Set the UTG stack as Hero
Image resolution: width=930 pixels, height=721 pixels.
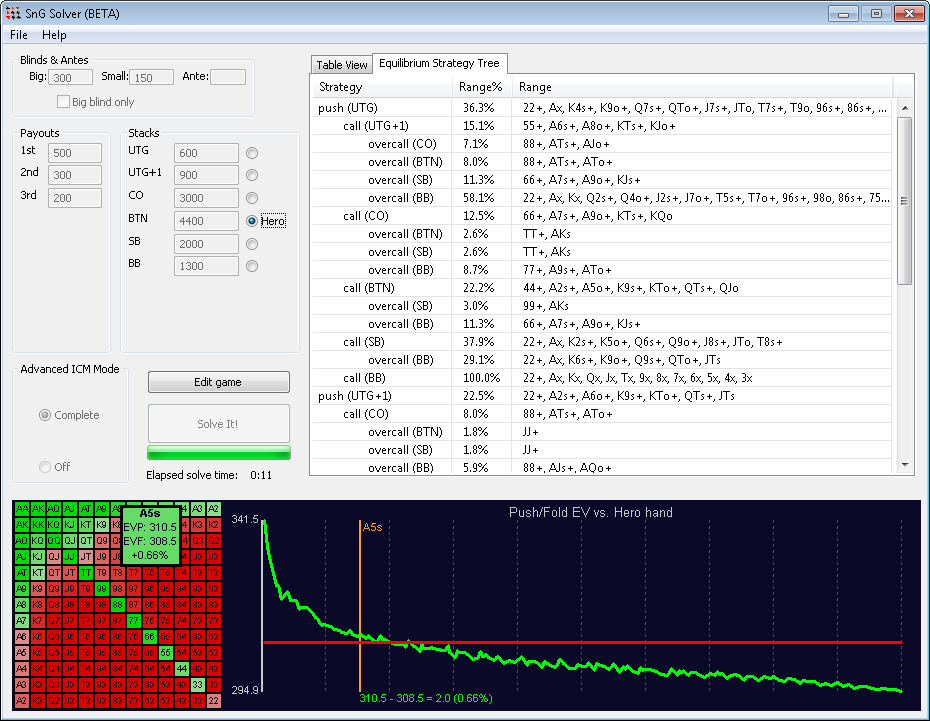point(252,153)
